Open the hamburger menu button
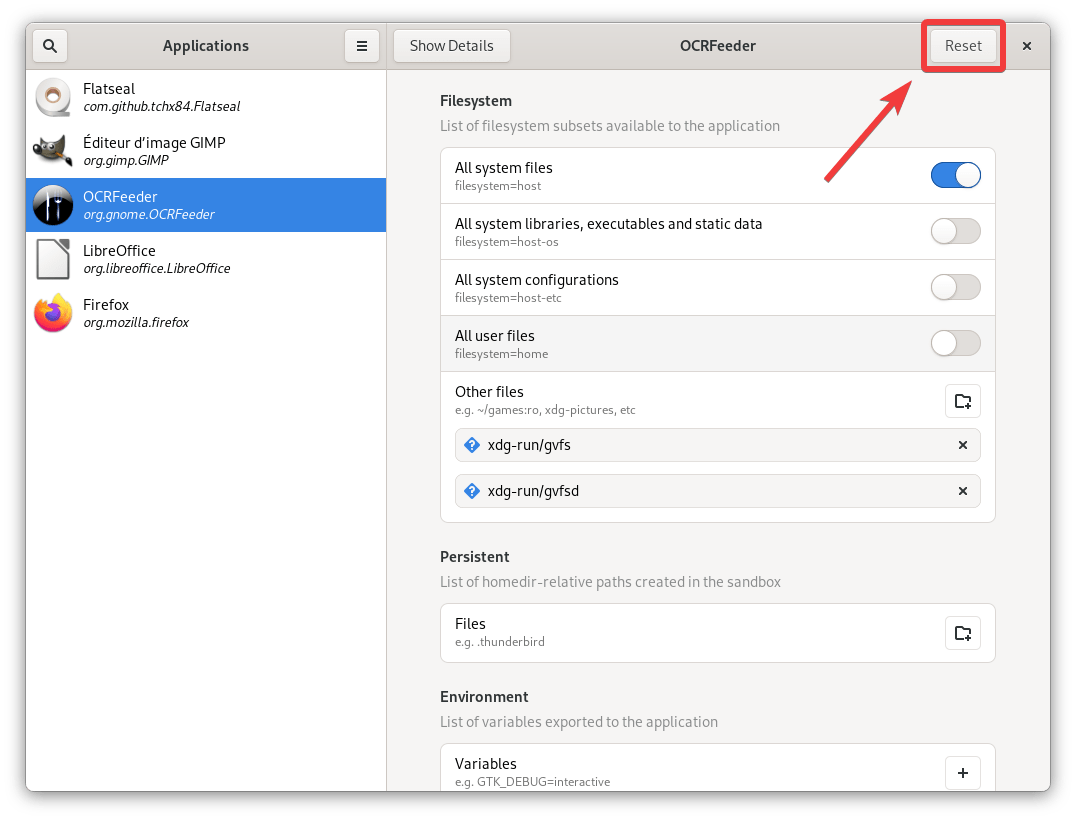 click(x=361, y=46)
